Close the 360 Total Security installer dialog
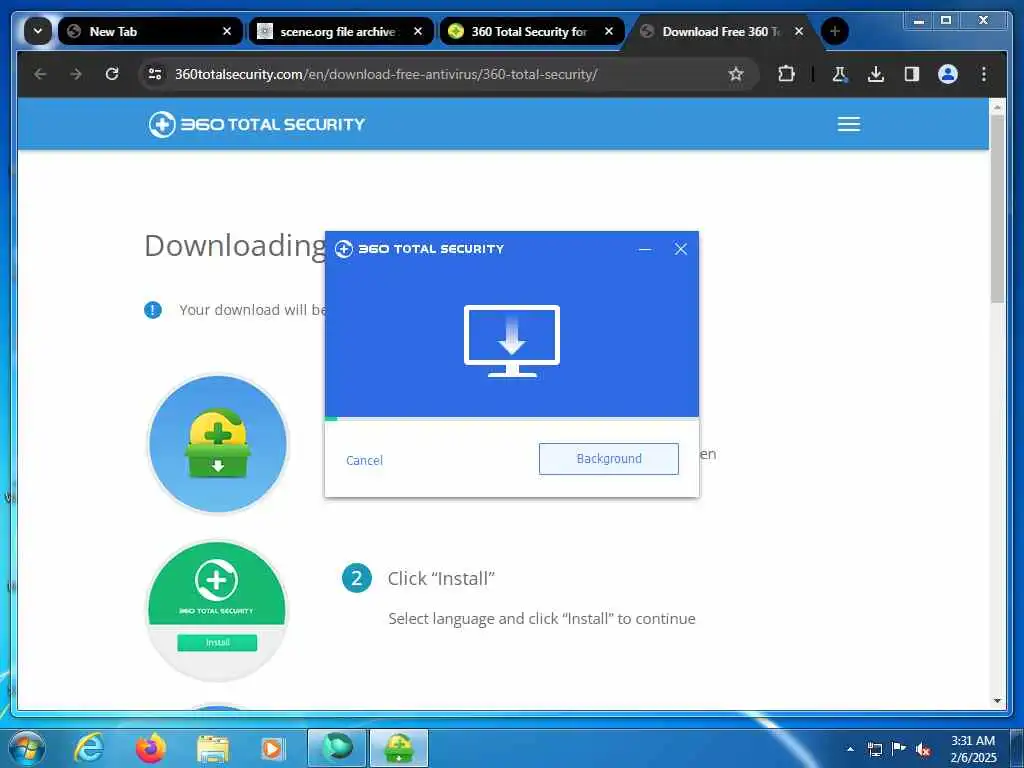 click(680, 249)
